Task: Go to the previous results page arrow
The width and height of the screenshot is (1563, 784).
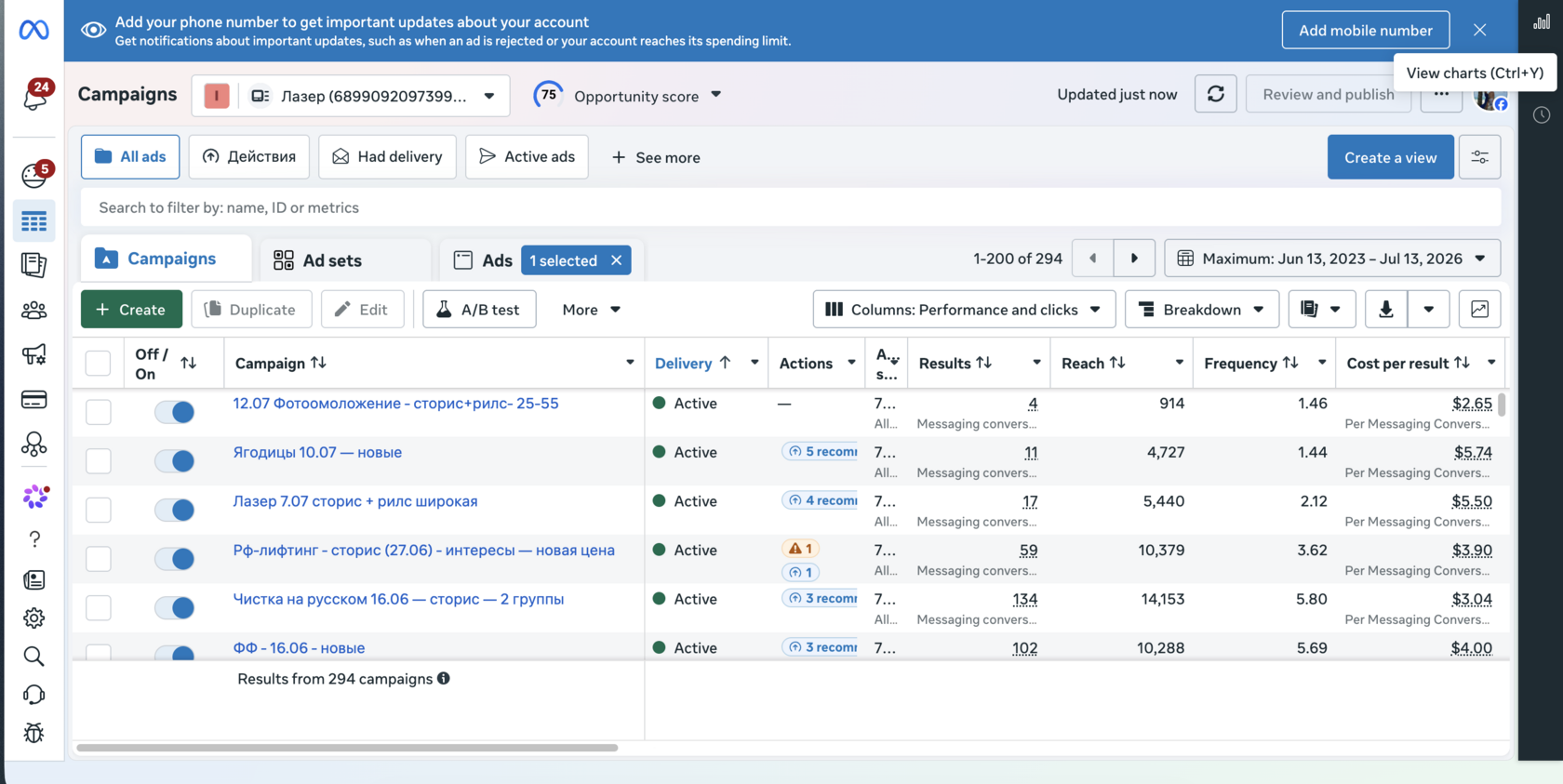Action: coord(1093,259)
